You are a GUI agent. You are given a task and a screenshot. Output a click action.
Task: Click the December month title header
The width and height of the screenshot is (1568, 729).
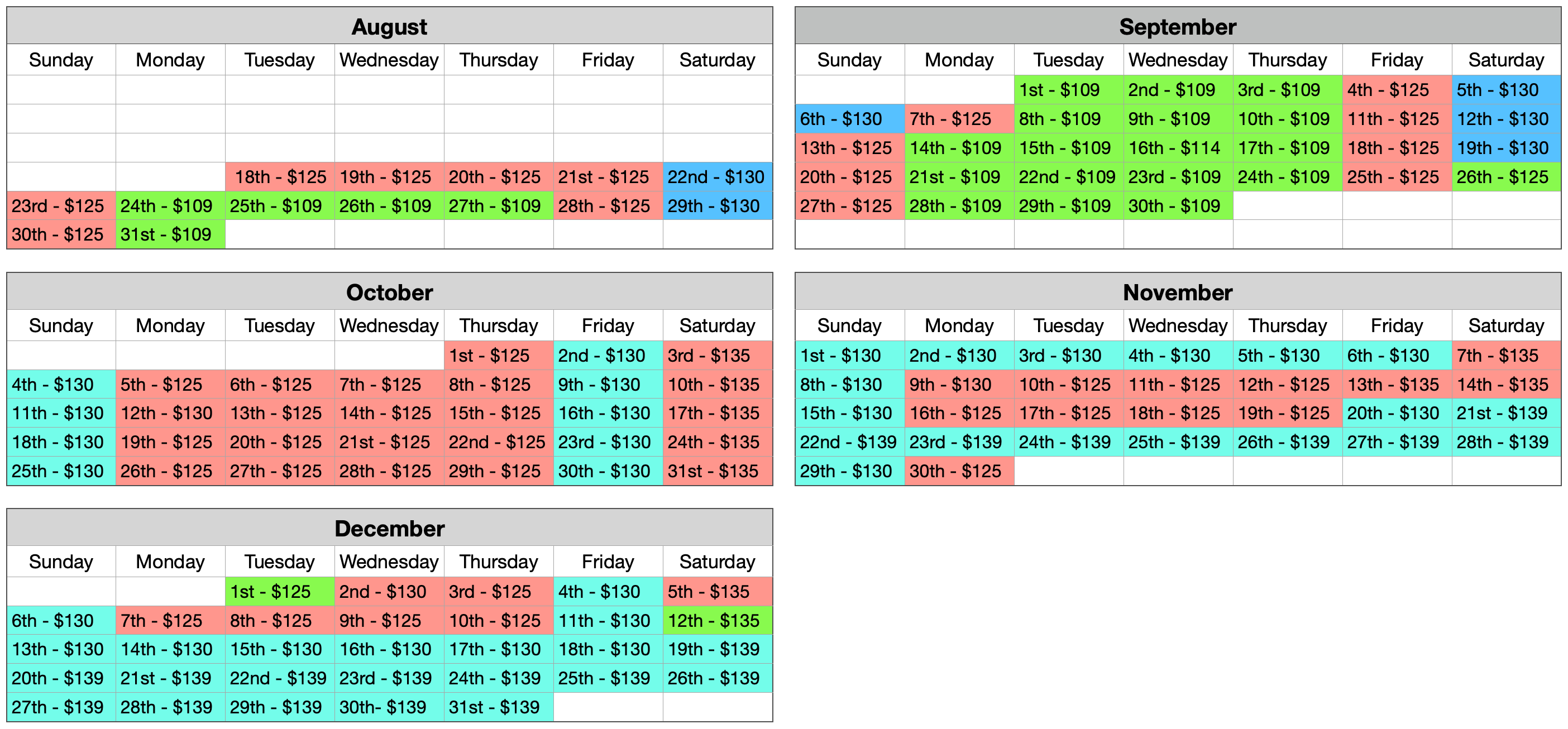[x=390, y=529]
